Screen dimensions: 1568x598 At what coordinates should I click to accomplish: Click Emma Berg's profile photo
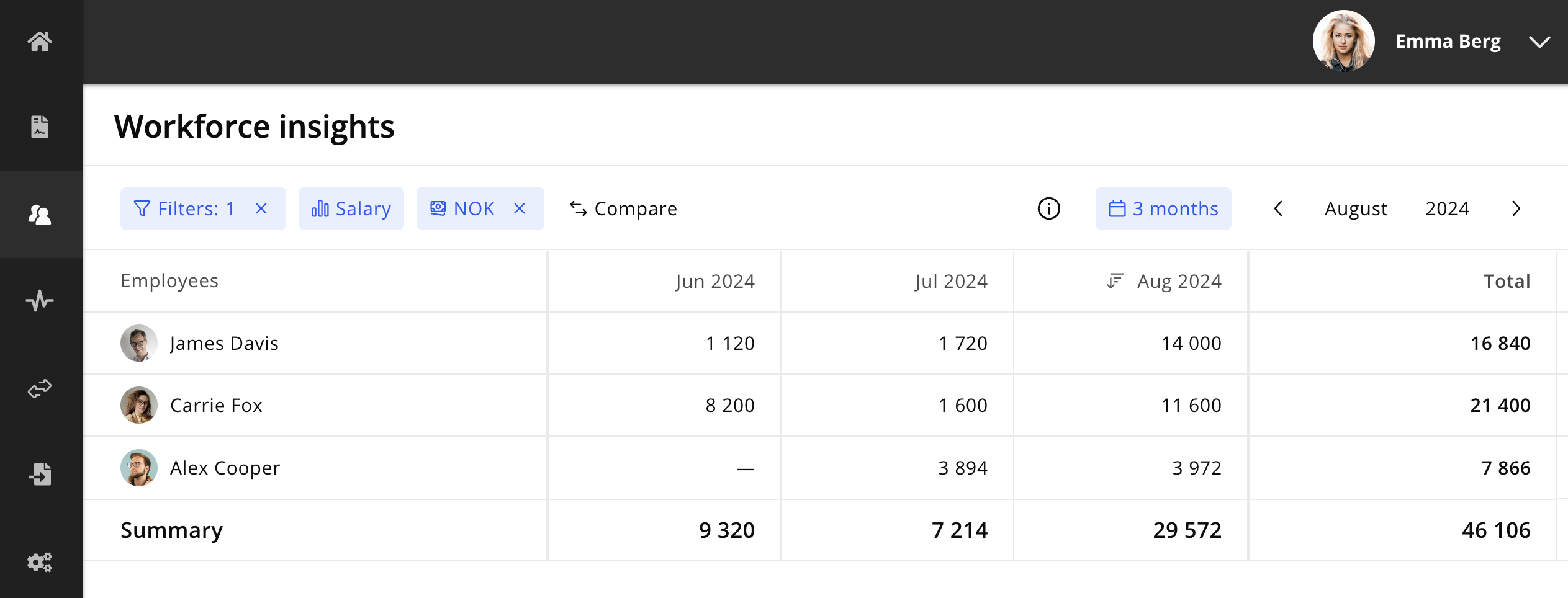1343,42
